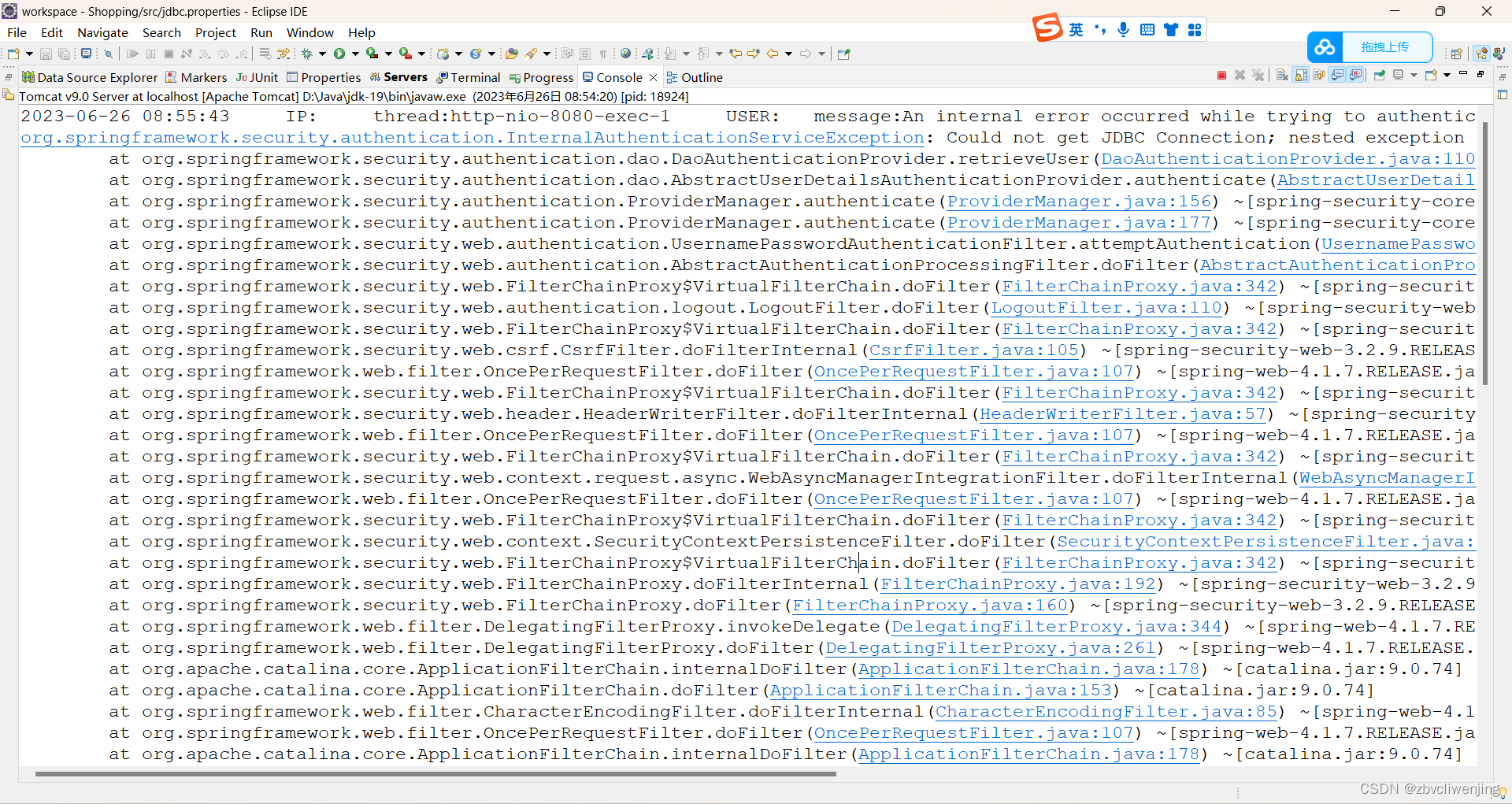Viewport: 1512px width, 804px height.
Task: Switch to the Outline tab
Action: point(695,77)
